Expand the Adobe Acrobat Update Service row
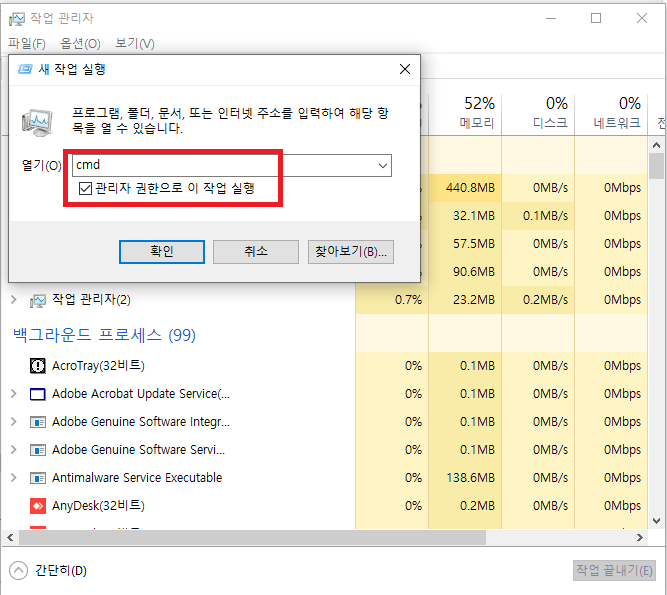The height and width of the screenshot is (595, 667). click(14, 393)
